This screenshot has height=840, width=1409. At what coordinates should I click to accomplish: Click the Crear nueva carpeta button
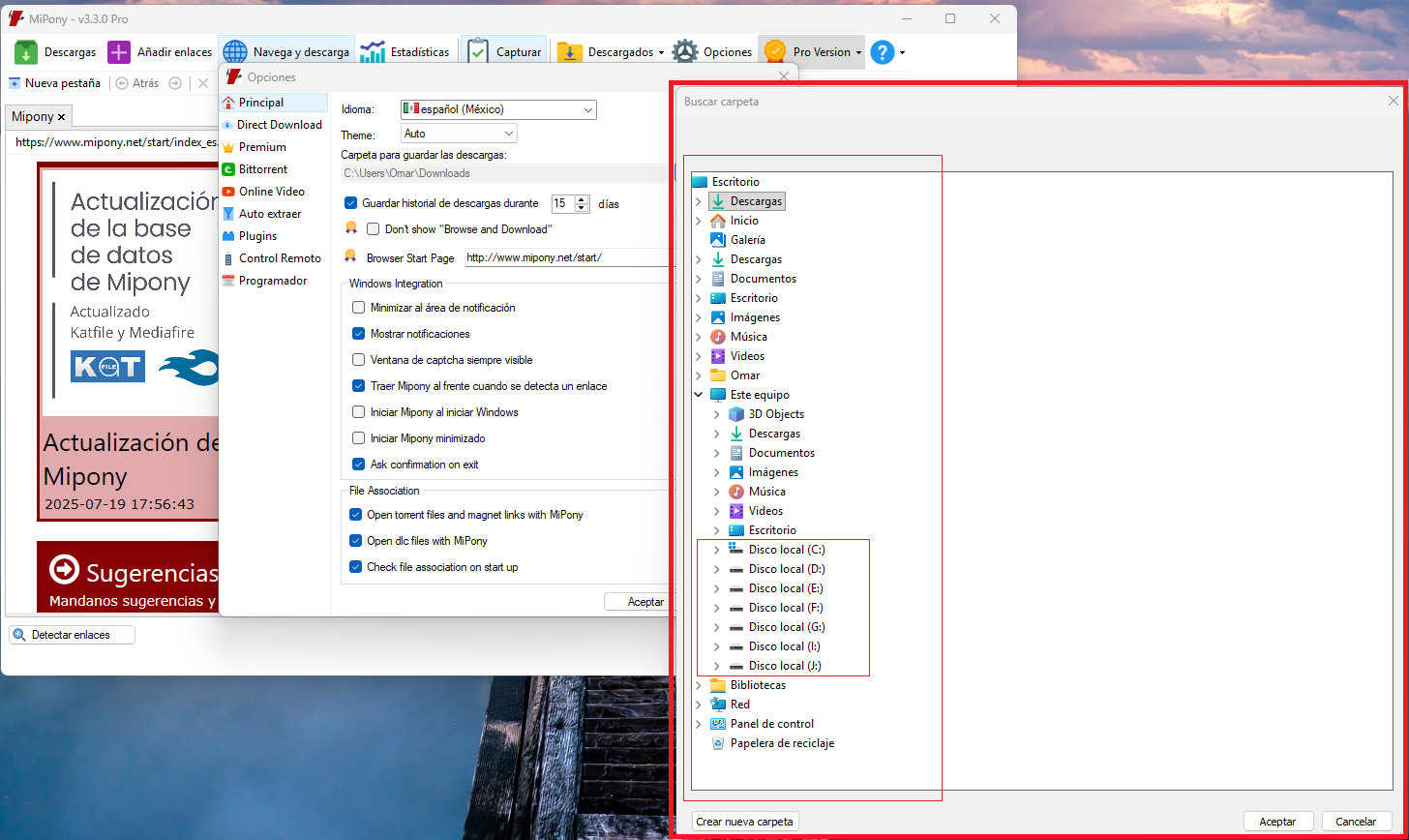click(745, 822)
